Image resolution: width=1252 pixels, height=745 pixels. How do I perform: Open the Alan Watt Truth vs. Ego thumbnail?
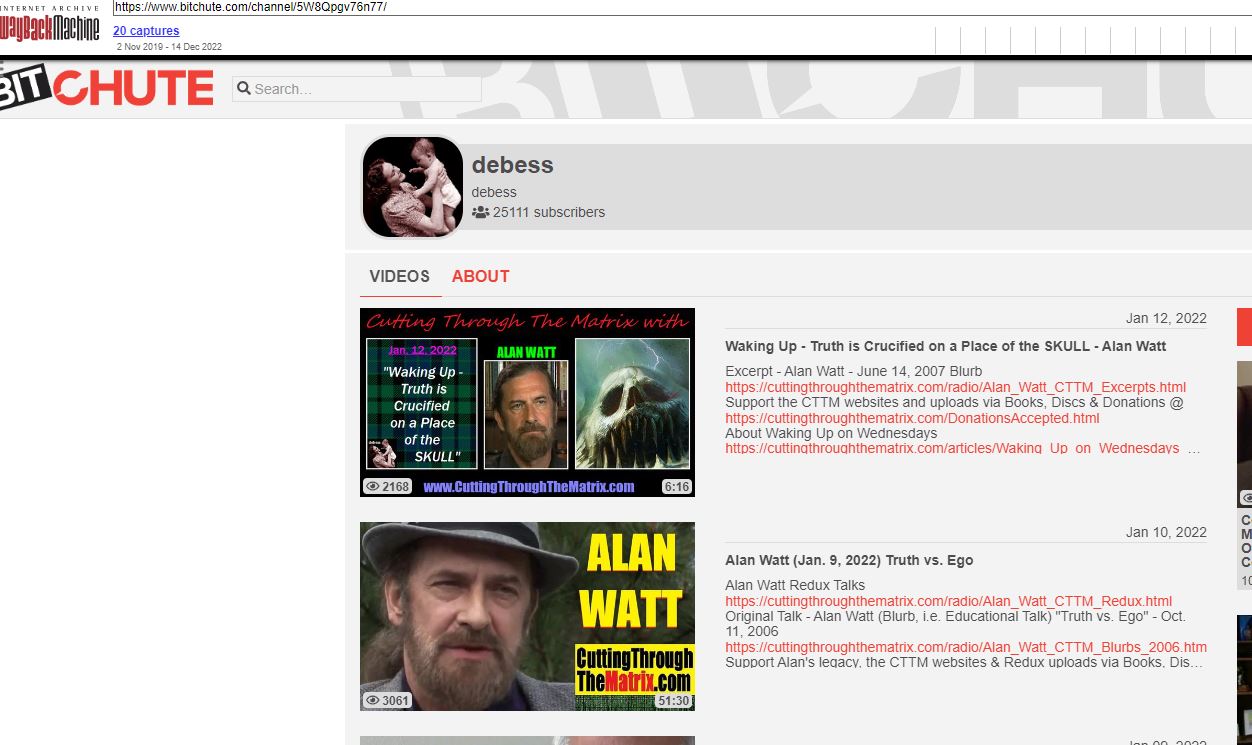click(x=527, y=616)
